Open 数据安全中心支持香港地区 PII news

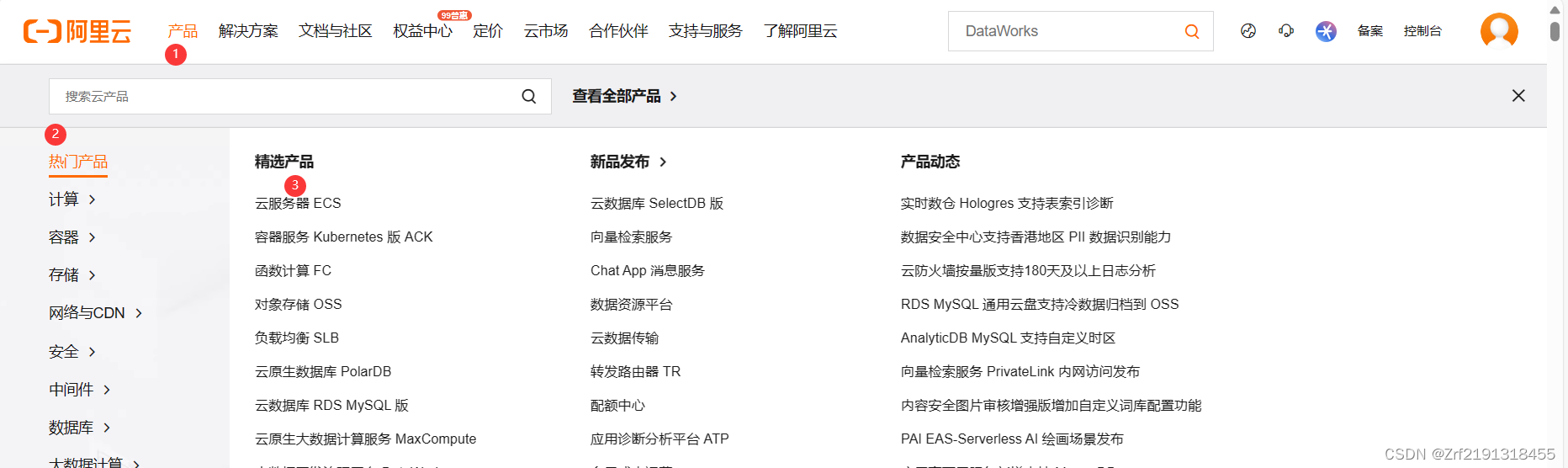(1036, 237)
